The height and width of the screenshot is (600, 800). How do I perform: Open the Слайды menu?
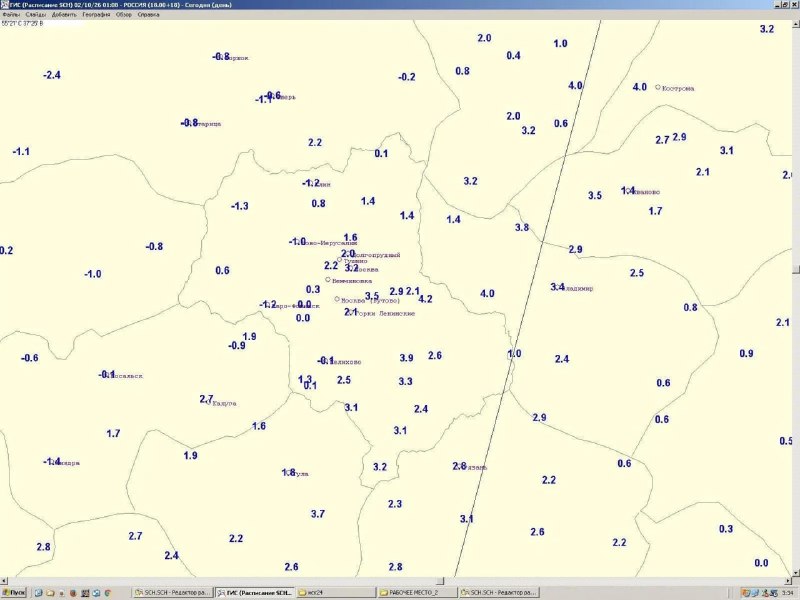click(36, 15)
